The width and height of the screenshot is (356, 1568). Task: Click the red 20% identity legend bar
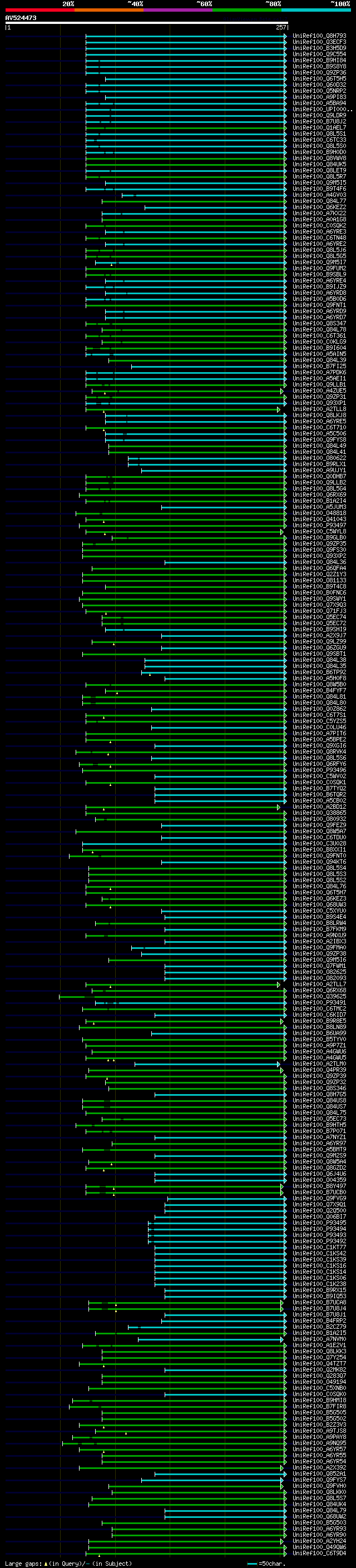(x=39, y=10)
